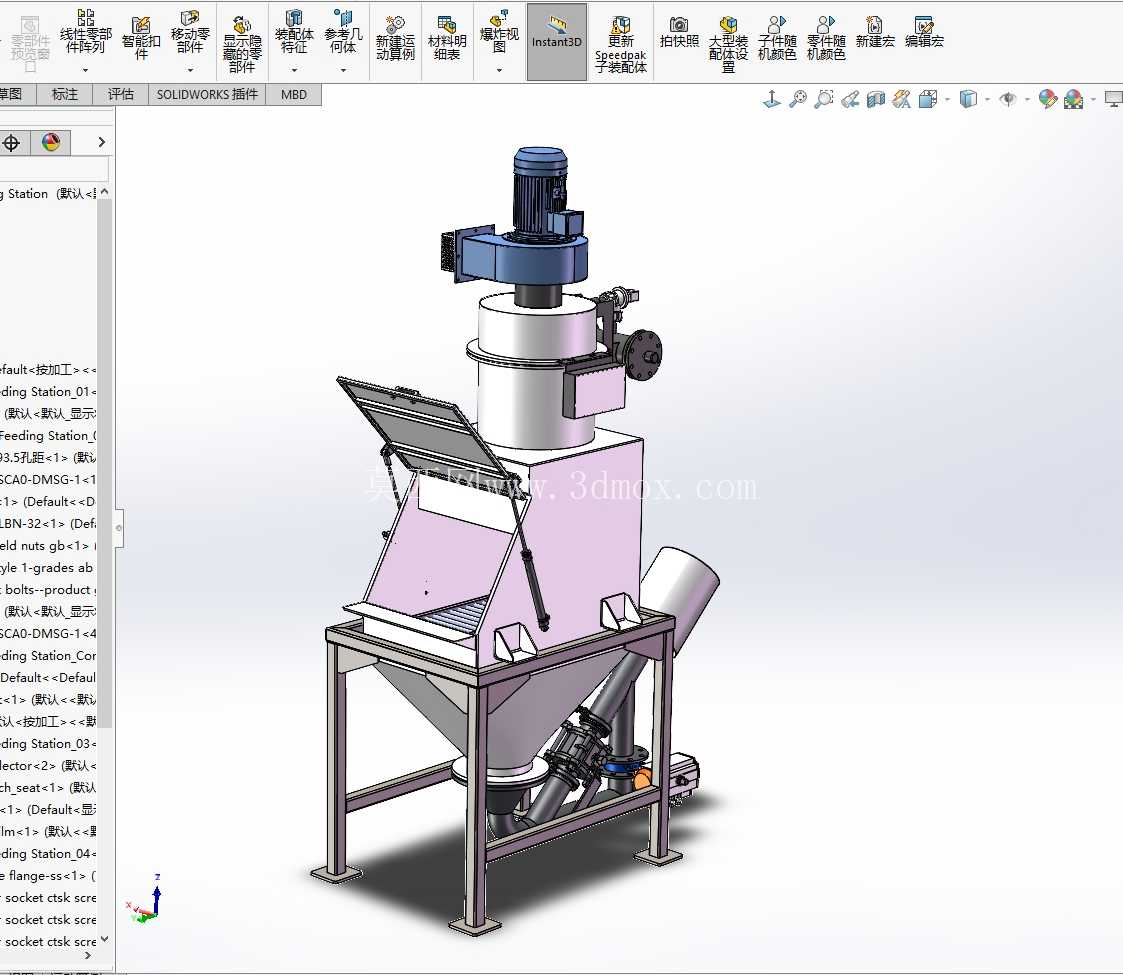Open Reference Geometry (参考几何体) tool
The height and width of the screenshot is (975, 1123).
coord(343,32)
